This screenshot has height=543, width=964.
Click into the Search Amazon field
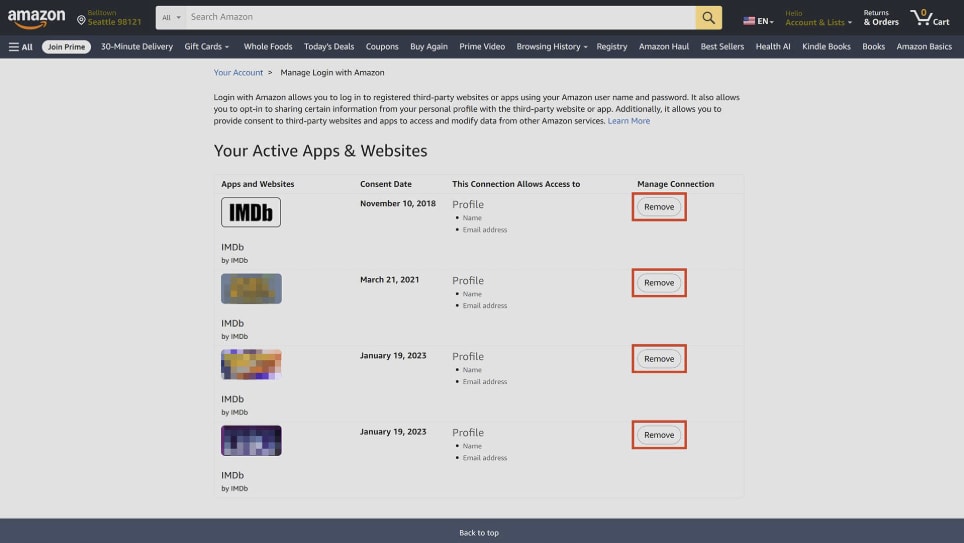click(441, 18)
